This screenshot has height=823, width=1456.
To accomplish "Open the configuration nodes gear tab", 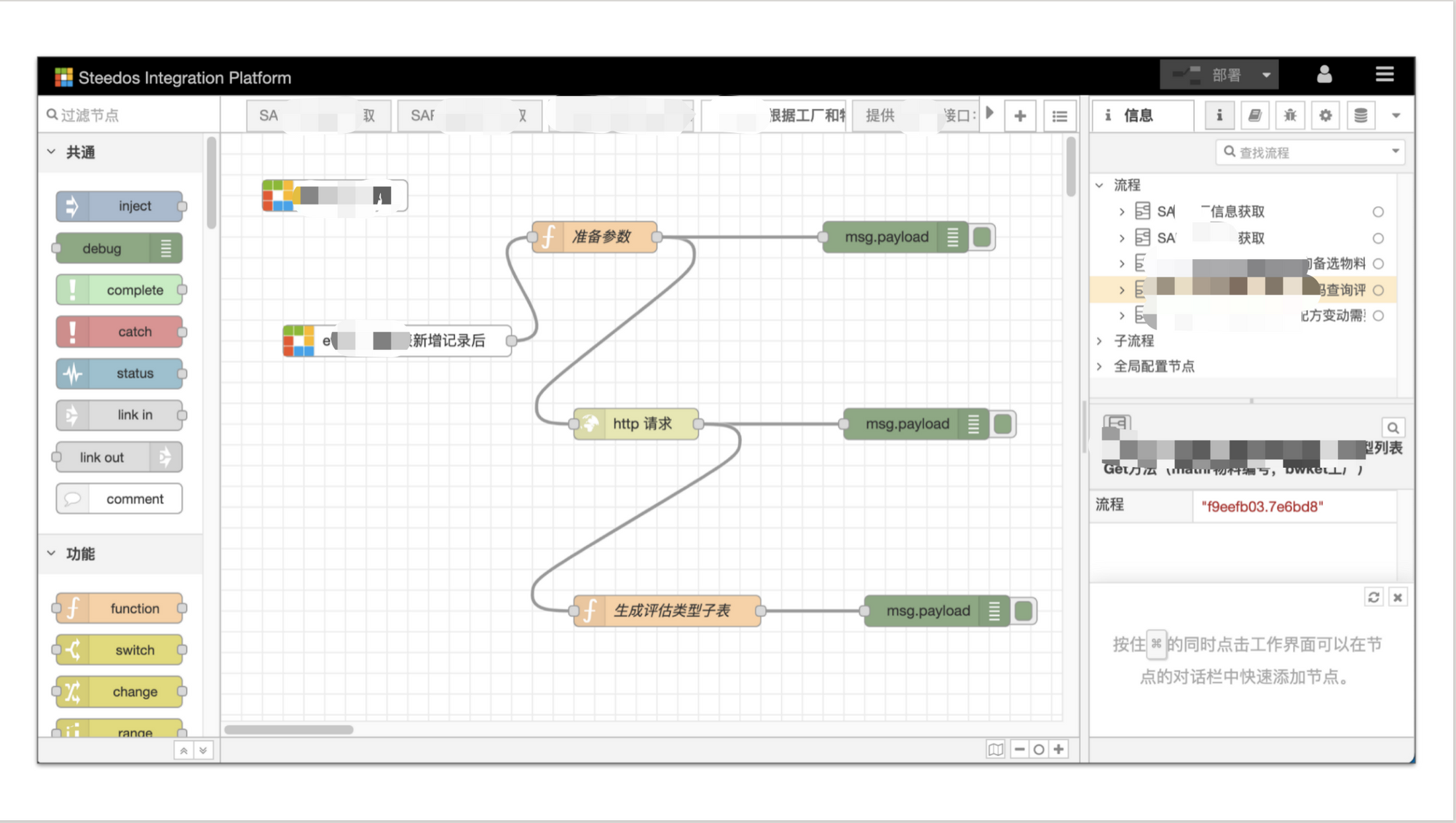I will [1325, 115].
